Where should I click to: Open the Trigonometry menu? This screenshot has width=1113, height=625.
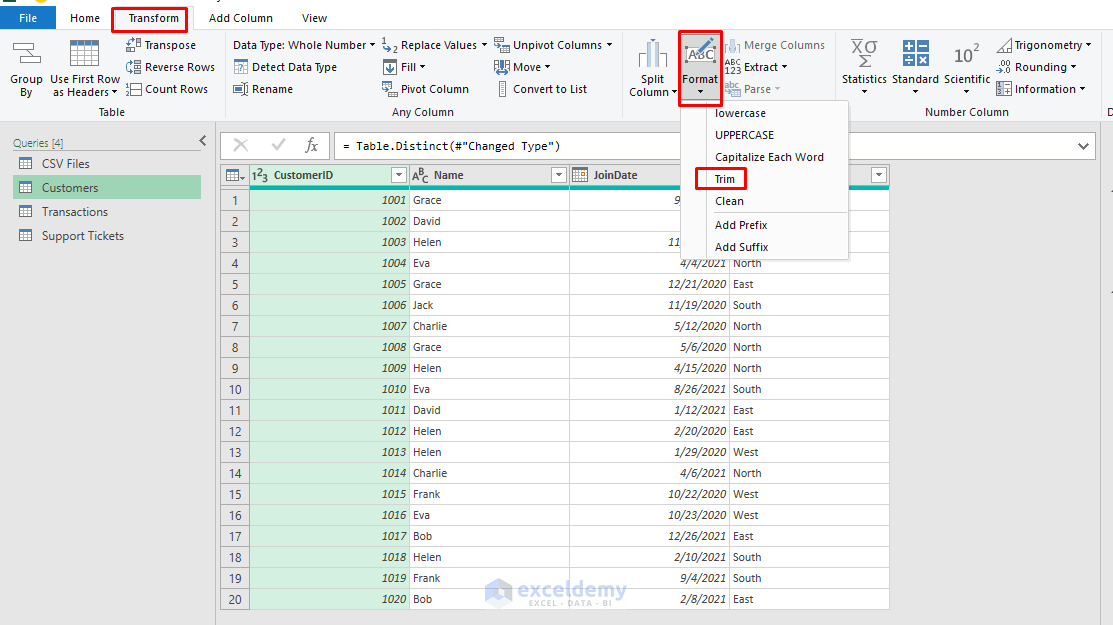point(1044,45)
